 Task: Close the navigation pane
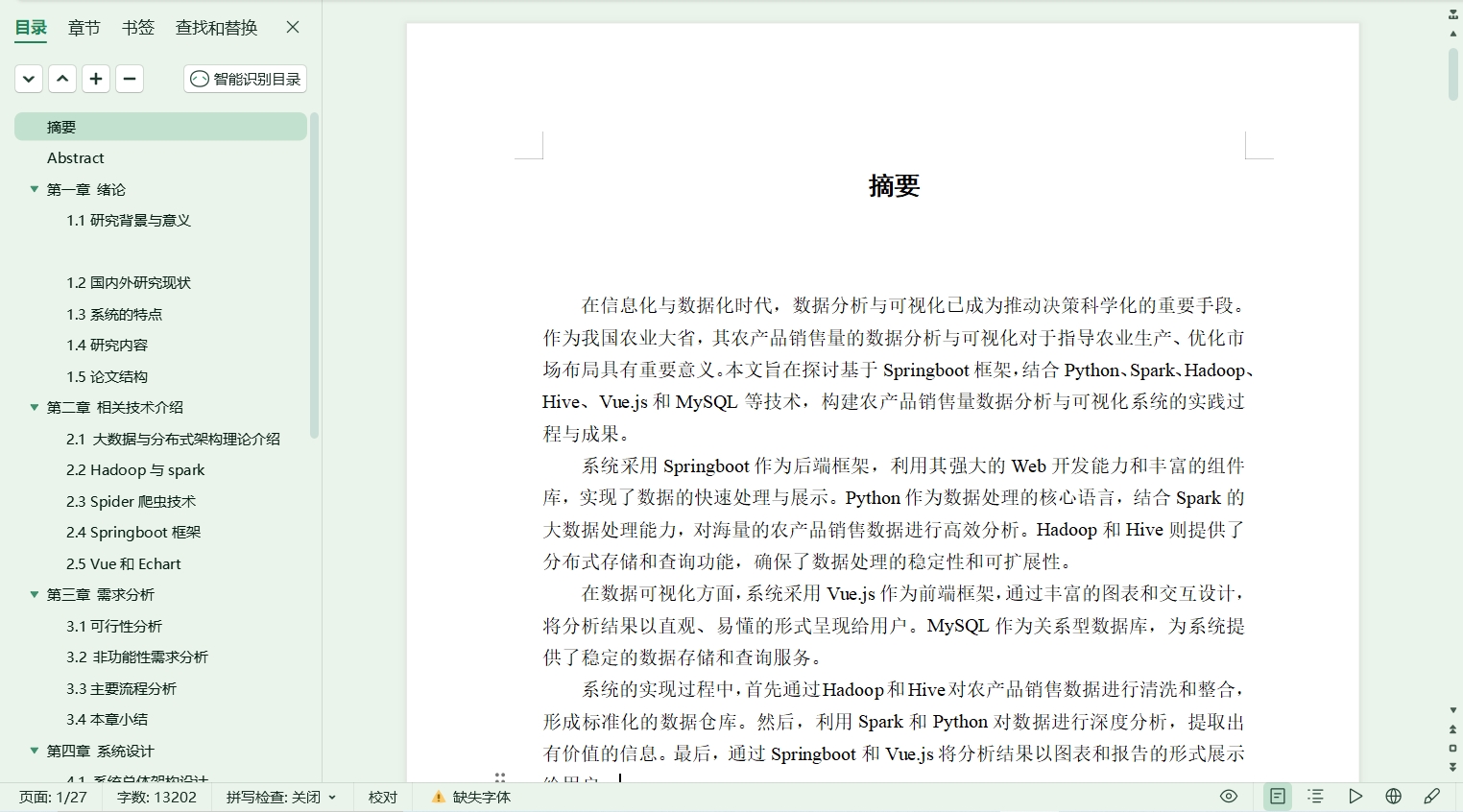coord(293,28)
